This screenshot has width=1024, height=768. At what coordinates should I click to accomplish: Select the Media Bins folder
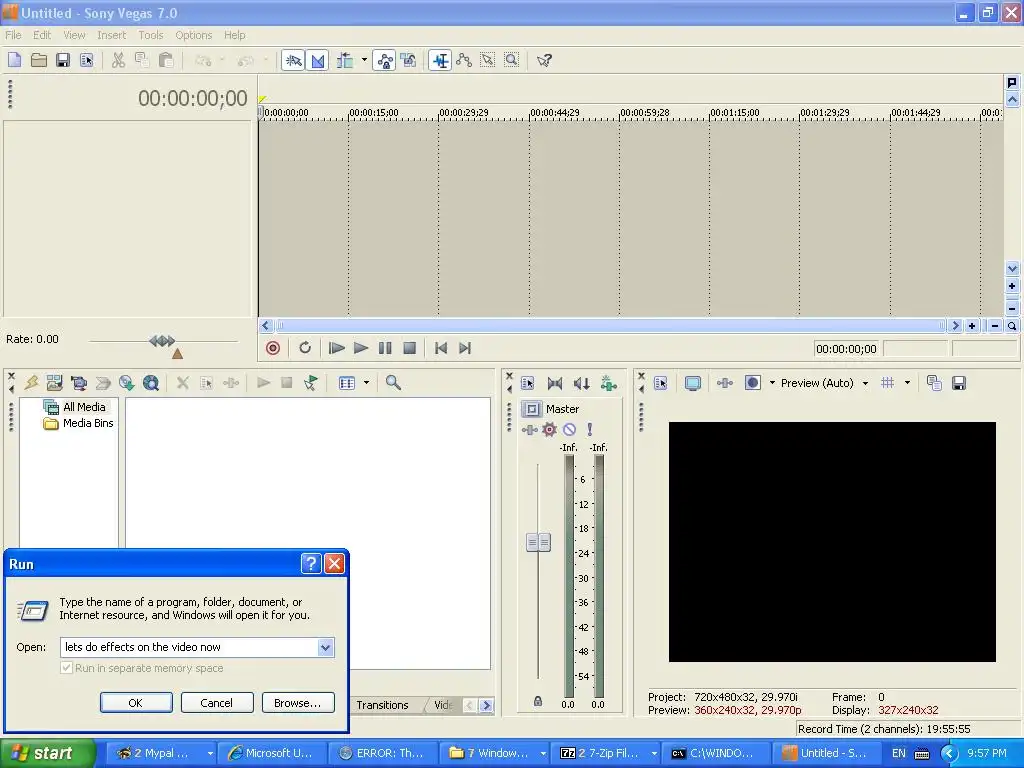[x=80, y=423]
